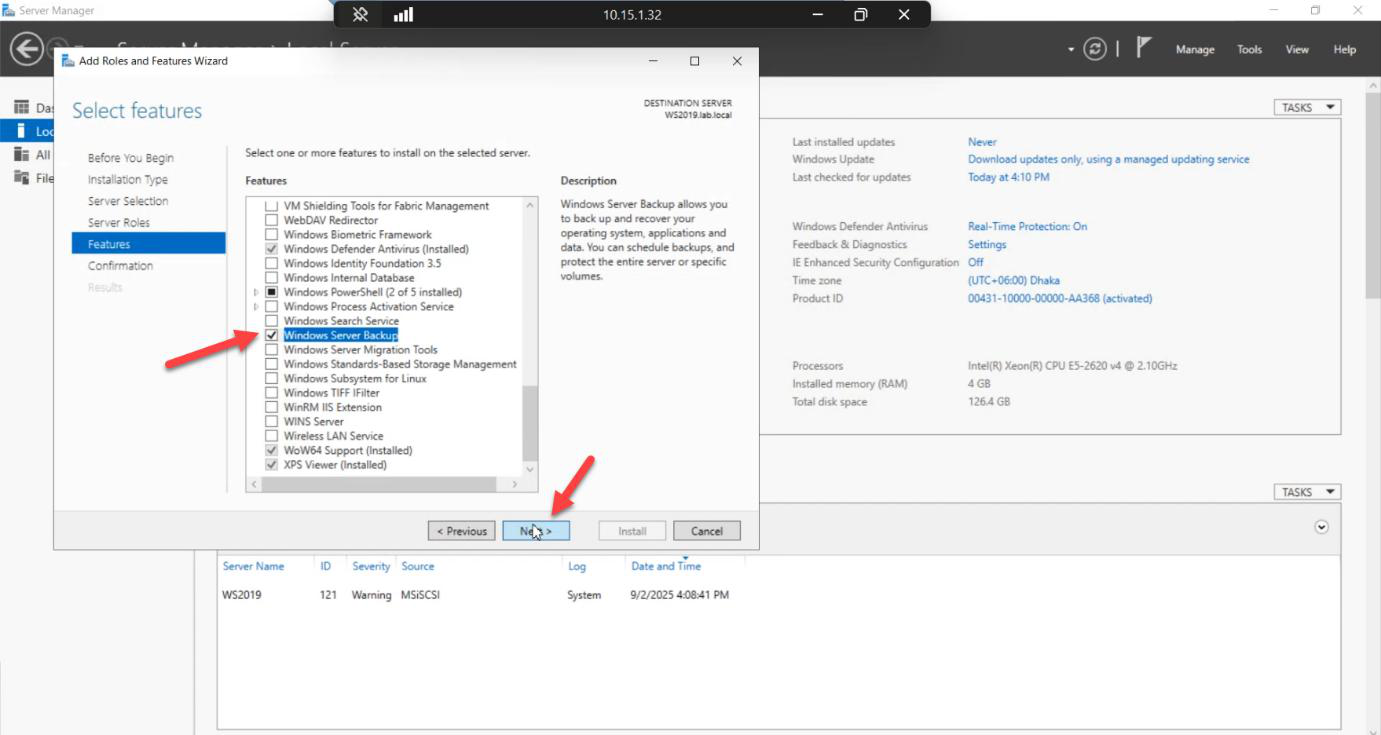
Task: Click the Previous button in wizard
Action: (x=461, y=531)
